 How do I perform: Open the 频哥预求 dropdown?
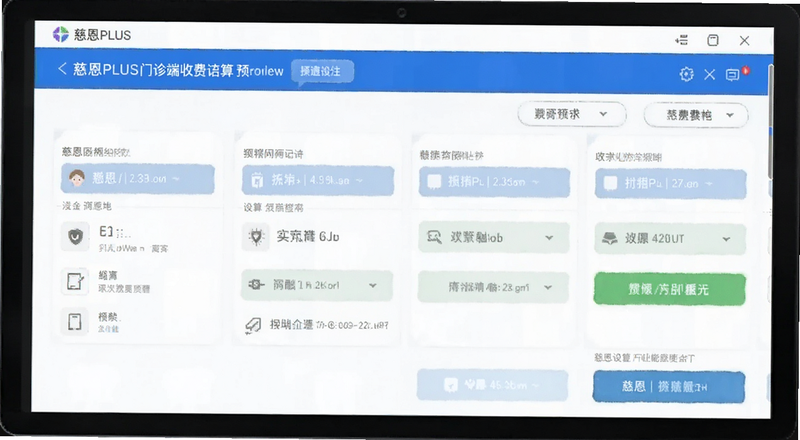[572, 114]
